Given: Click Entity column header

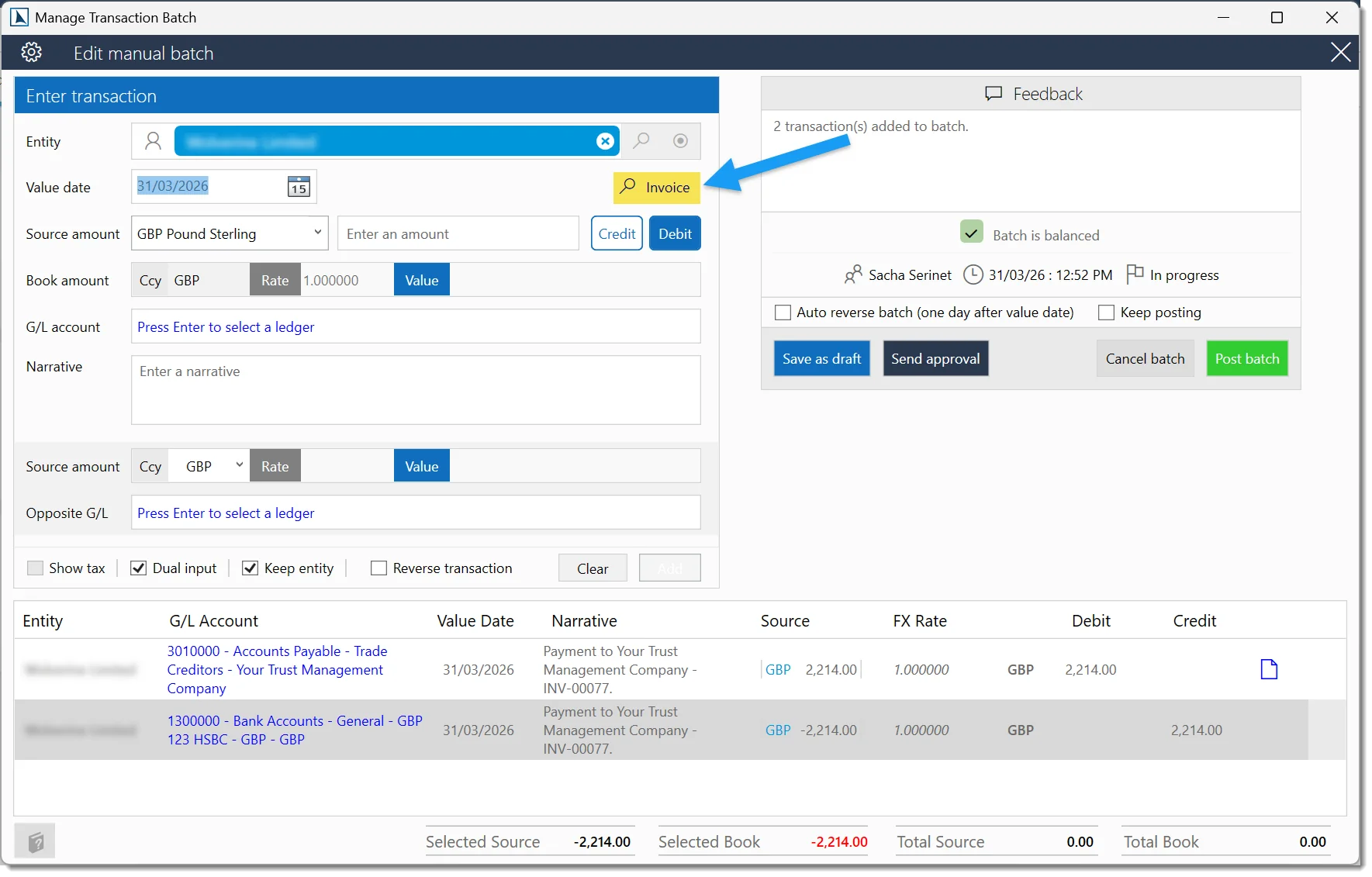Looking at the screenshot, I should point(43,620).
